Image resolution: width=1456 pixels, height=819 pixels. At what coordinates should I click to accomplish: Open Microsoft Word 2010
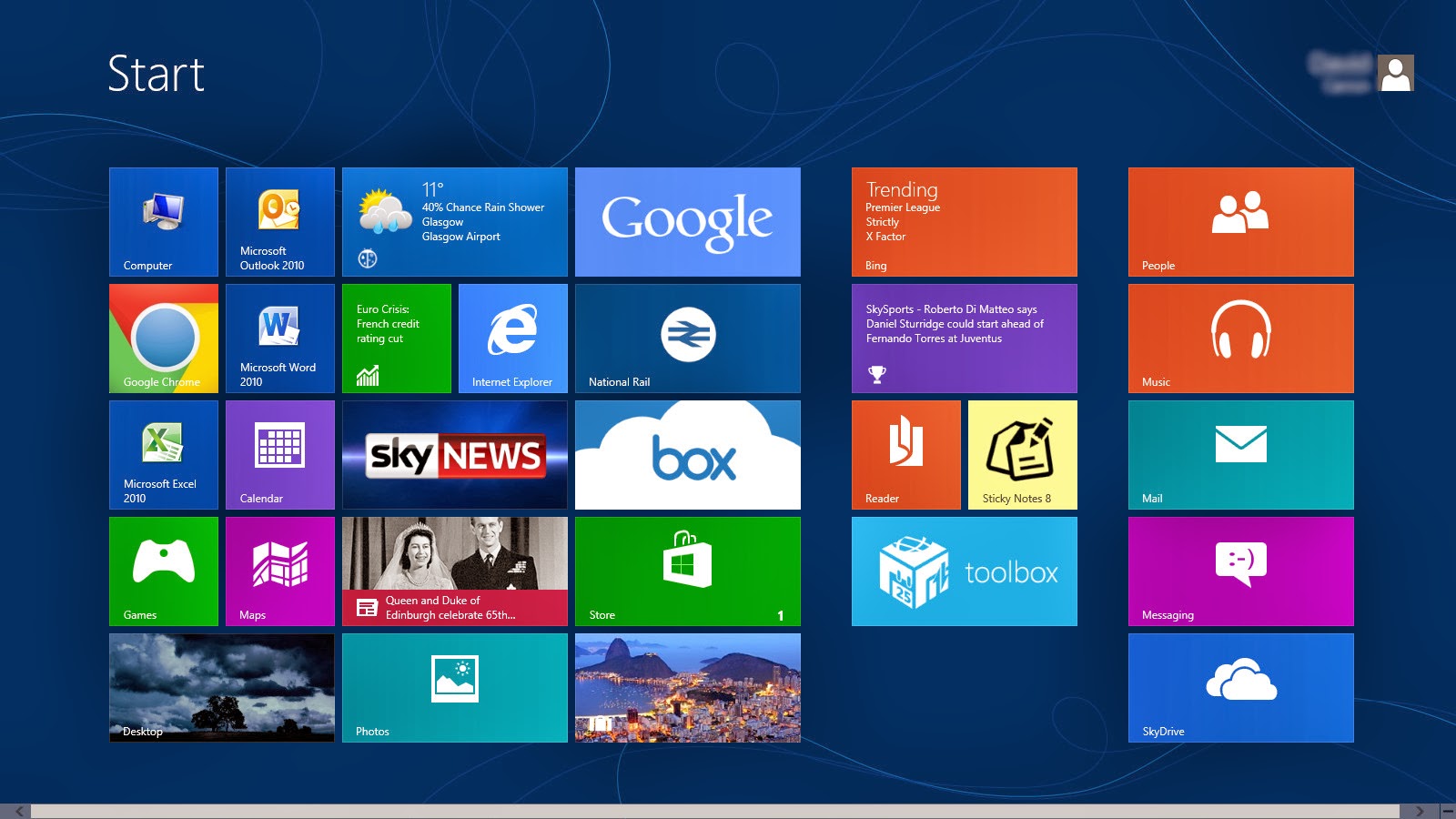tap(279, 338)
